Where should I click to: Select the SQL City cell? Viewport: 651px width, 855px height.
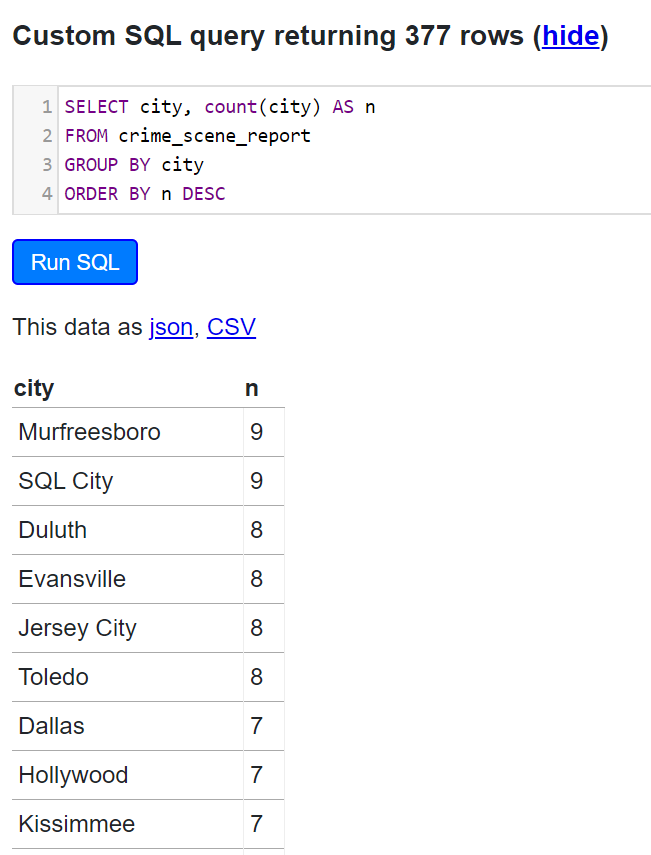(128, 481)
